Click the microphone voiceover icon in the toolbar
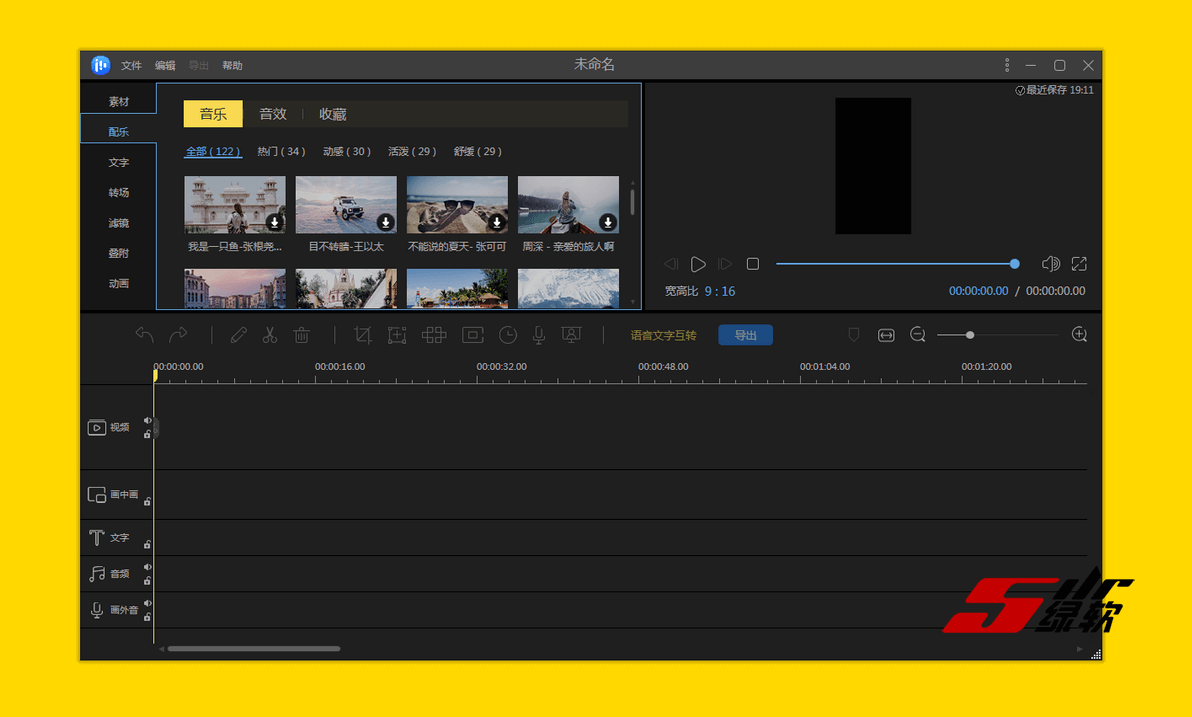 (539, 335)
